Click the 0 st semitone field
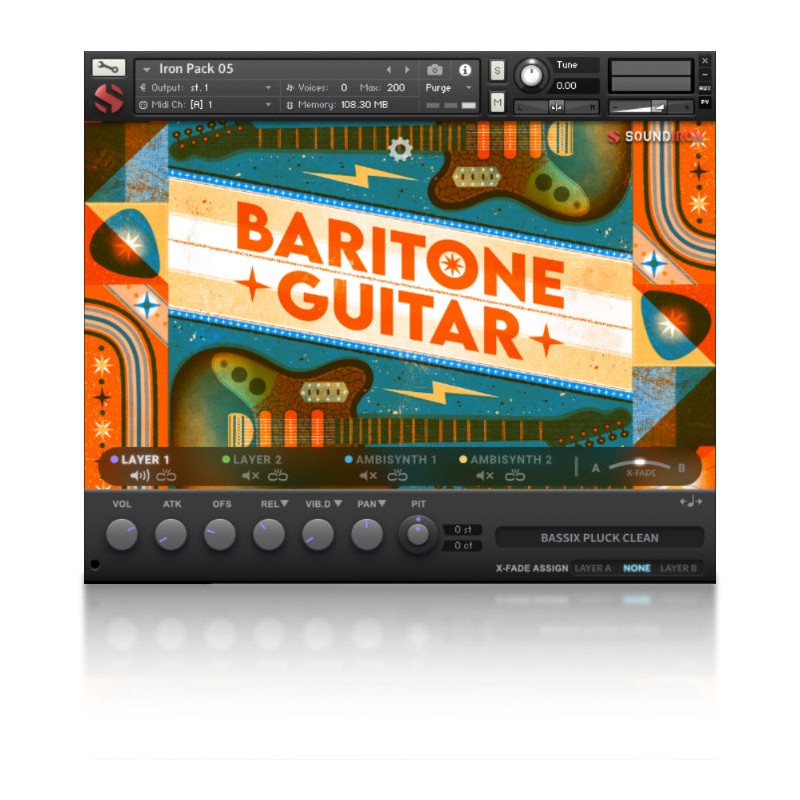Viewport: 800px width, 800px height. [x=461, y=529]
